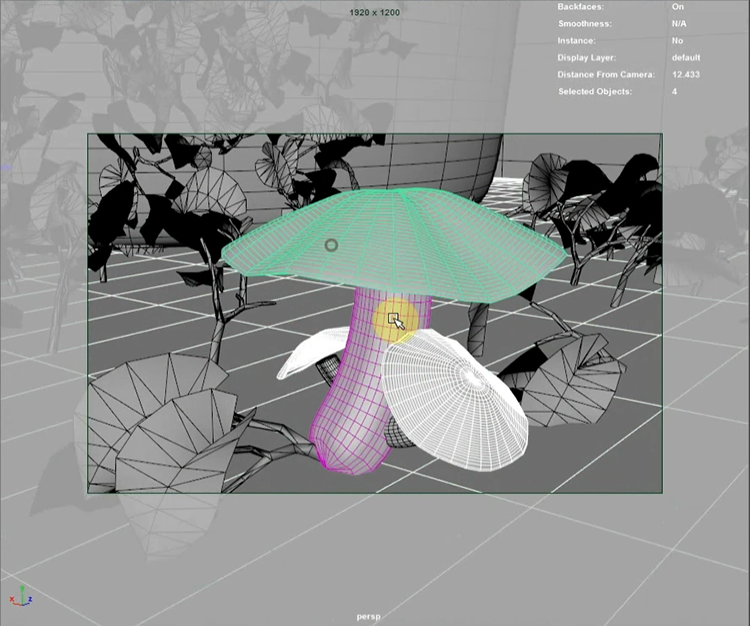Viewport: 750px width, 626px height.
Task: Click the Display Layer: heads-up label
Action: pyautogui.click(x=586, y=57)
